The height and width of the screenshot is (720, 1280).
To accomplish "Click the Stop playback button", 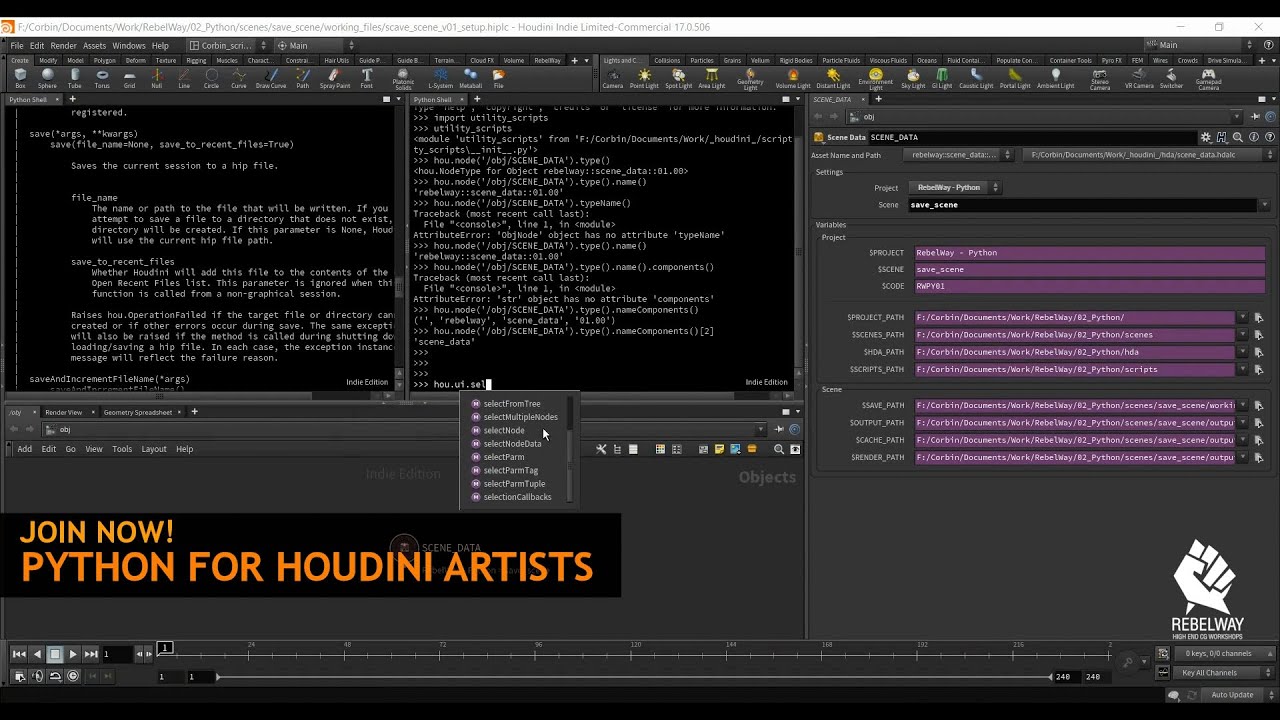I will click(55, 654).
